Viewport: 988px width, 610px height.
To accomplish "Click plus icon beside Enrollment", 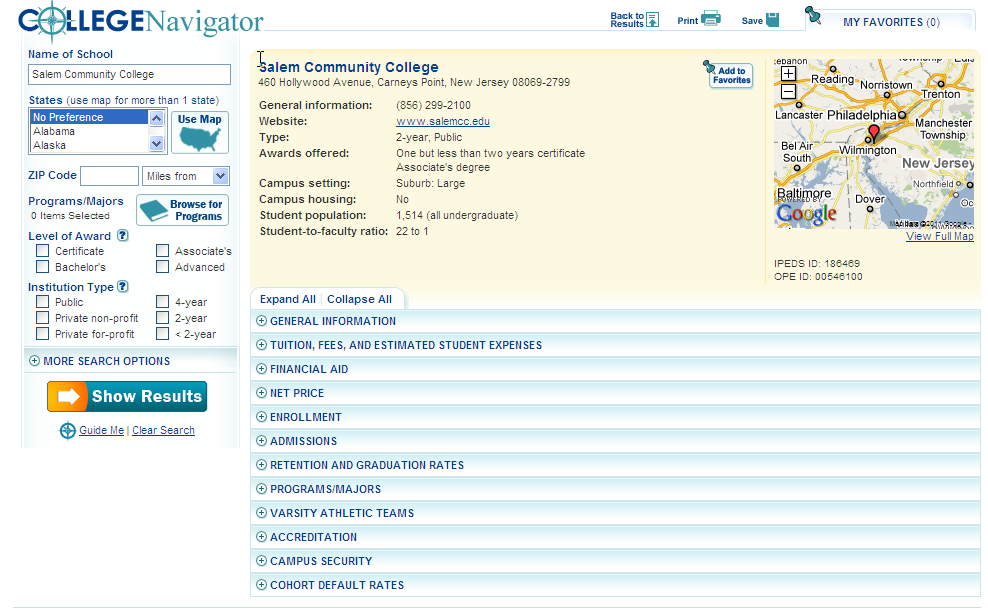I will [x=261, y=417].
